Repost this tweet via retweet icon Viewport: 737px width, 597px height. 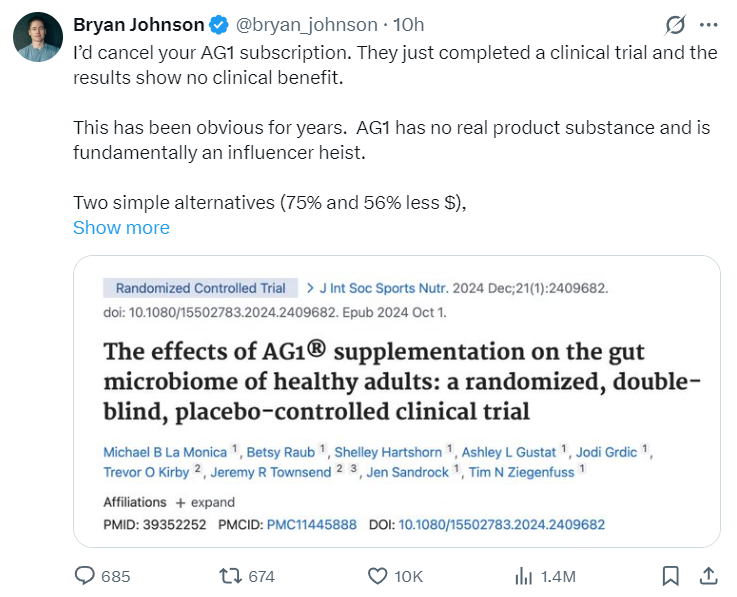(x=228, y=576)
